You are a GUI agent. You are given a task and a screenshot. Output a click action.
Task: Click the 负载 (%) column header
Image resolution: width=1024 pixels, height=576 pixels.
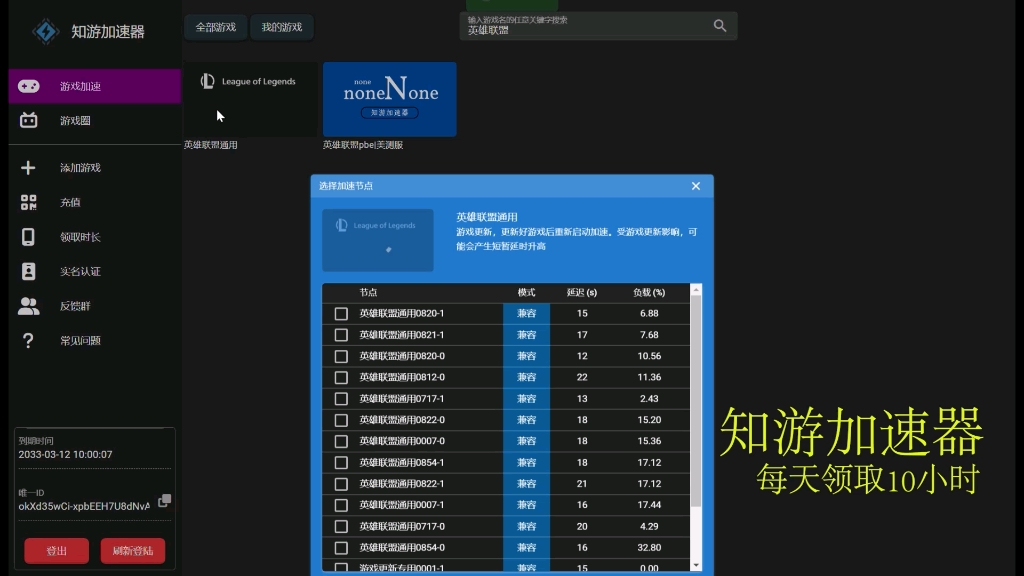click(x=649, y=293)
